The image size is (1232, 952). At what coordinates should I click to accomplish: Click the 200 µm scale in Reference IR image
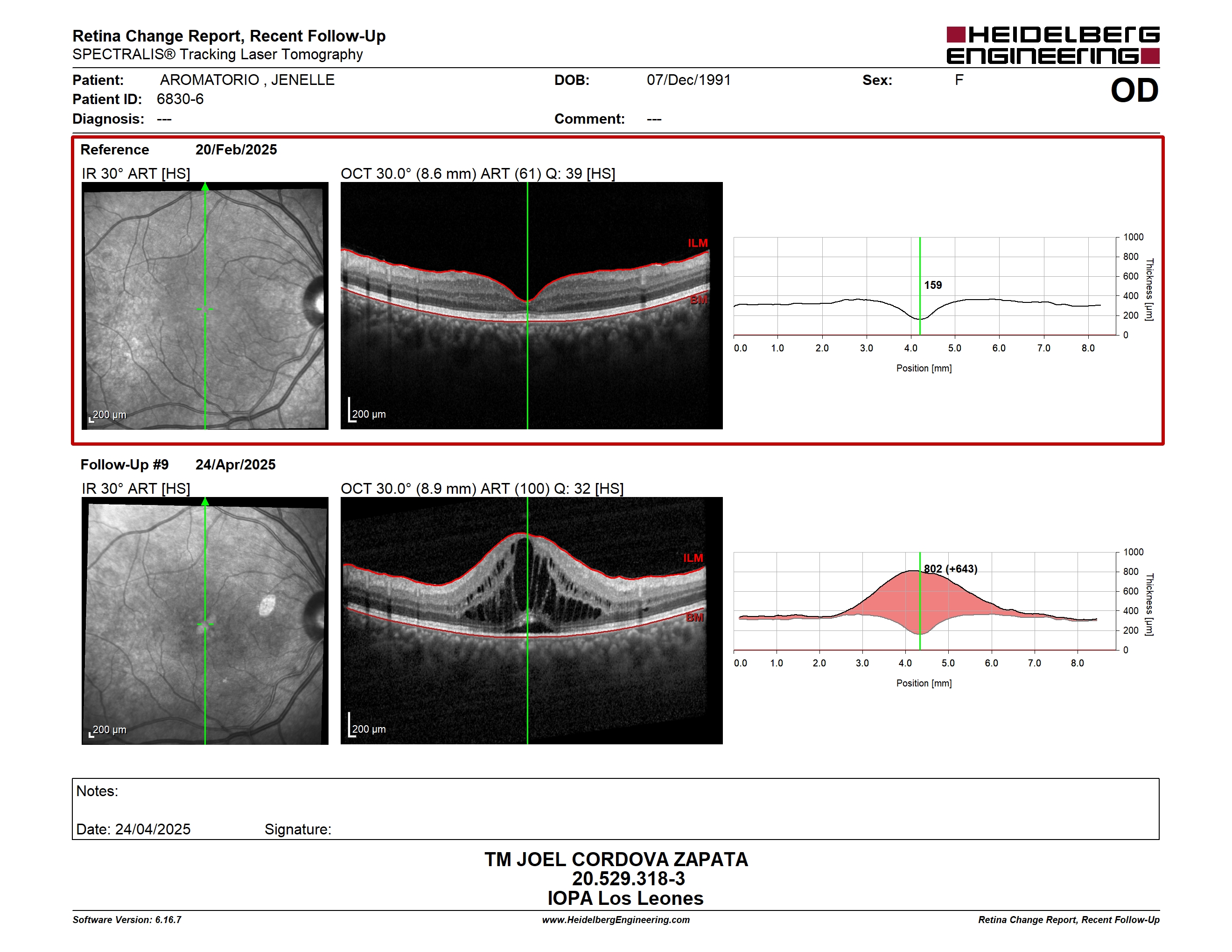108,416
